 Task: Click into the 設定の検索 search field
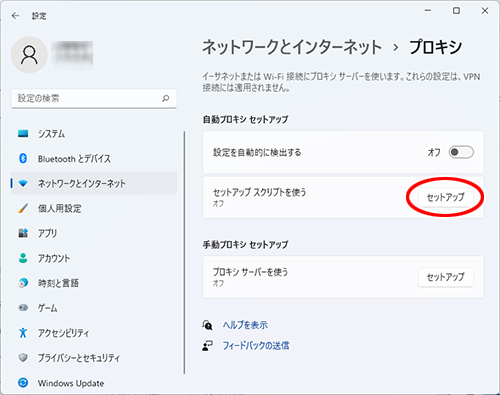(94, 98)
